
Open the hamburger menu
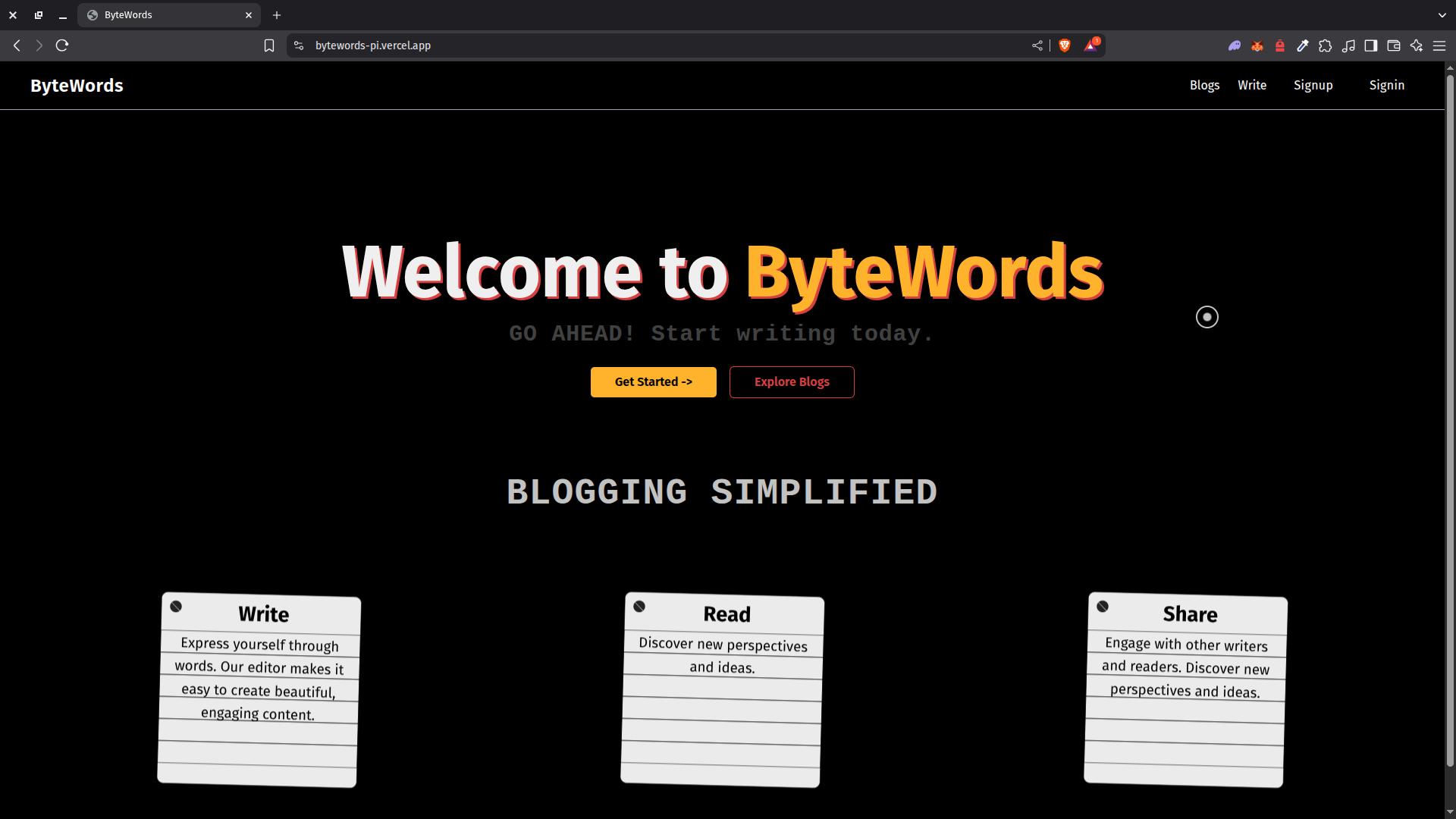(x=1440, y=45)
